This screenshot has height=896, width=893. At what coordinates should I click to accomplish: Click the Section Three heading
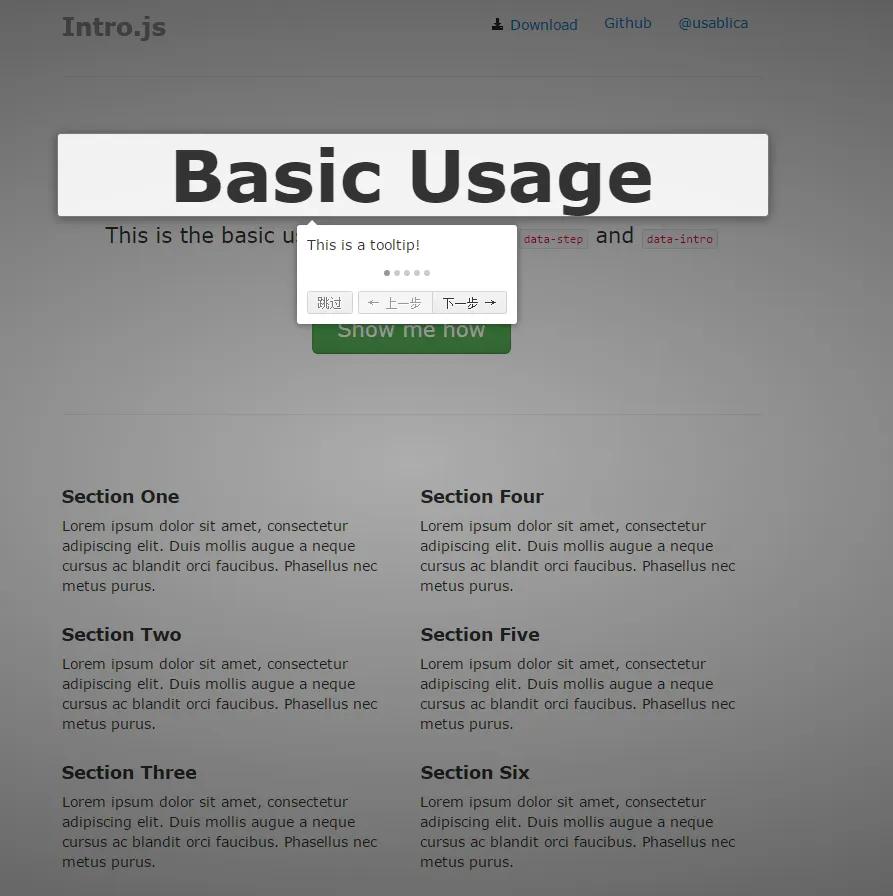(x=129, y=773)
